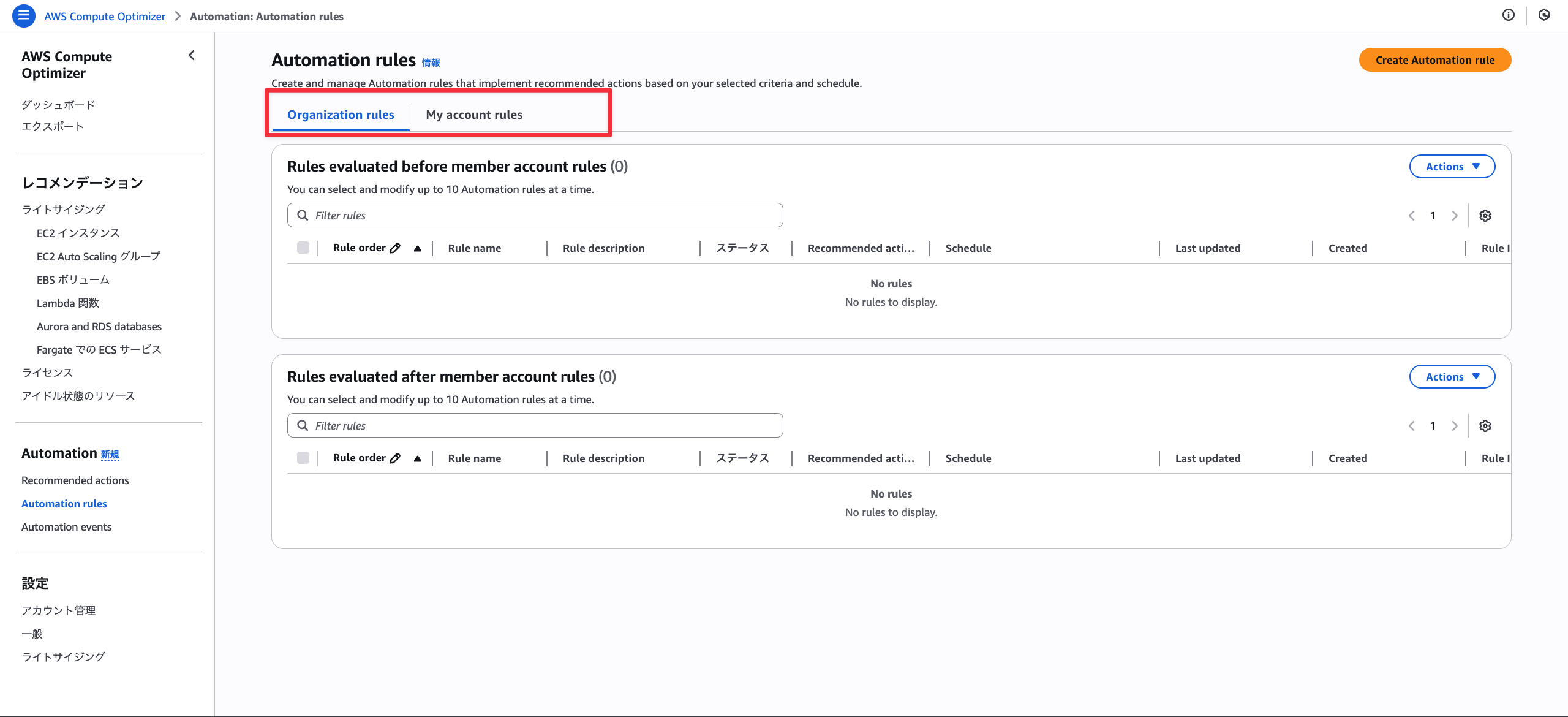Collapse the AWS Compute Optimizer sidebar
This screenshot has width=1568, height=717.
point(192,56)
